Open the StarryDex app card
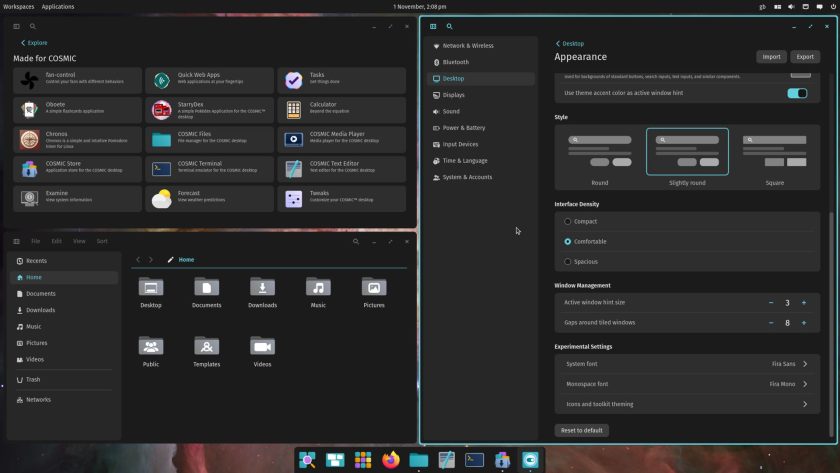Screen dimensions: 840x473 click(209, 110)
